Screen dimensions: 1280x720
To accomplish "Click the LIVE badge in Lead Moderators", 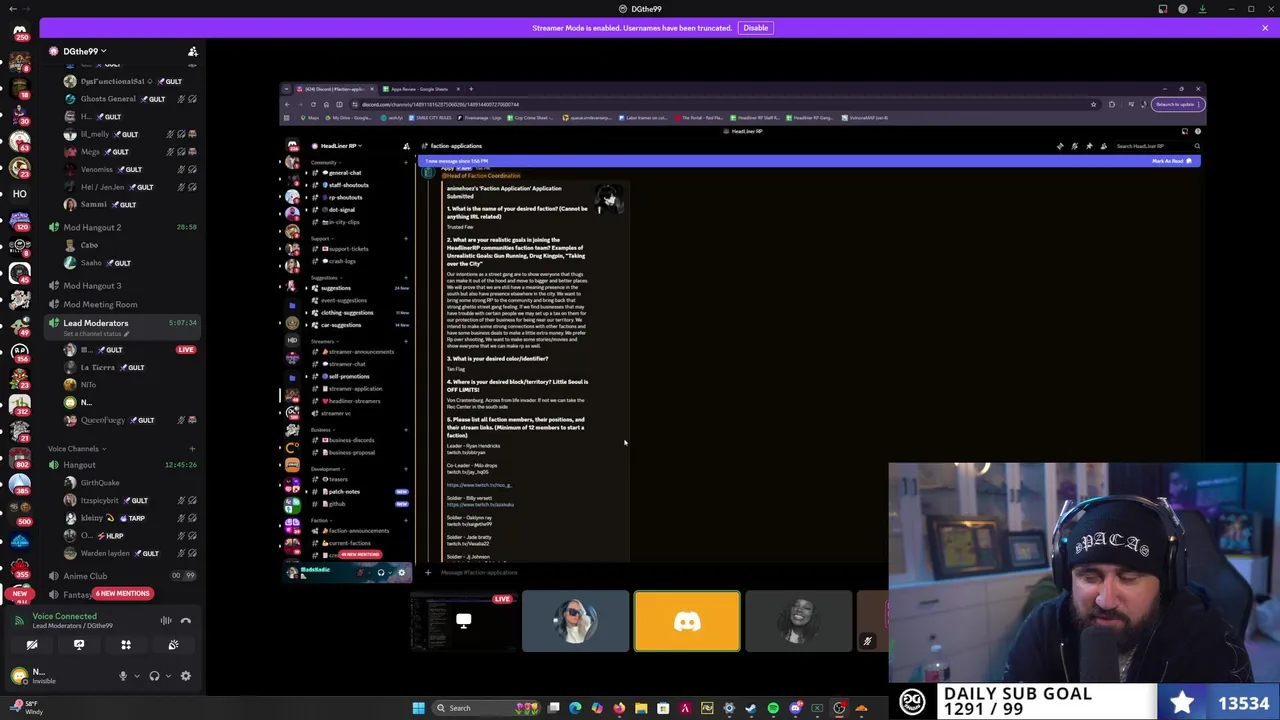I will (x=186, y=350).
